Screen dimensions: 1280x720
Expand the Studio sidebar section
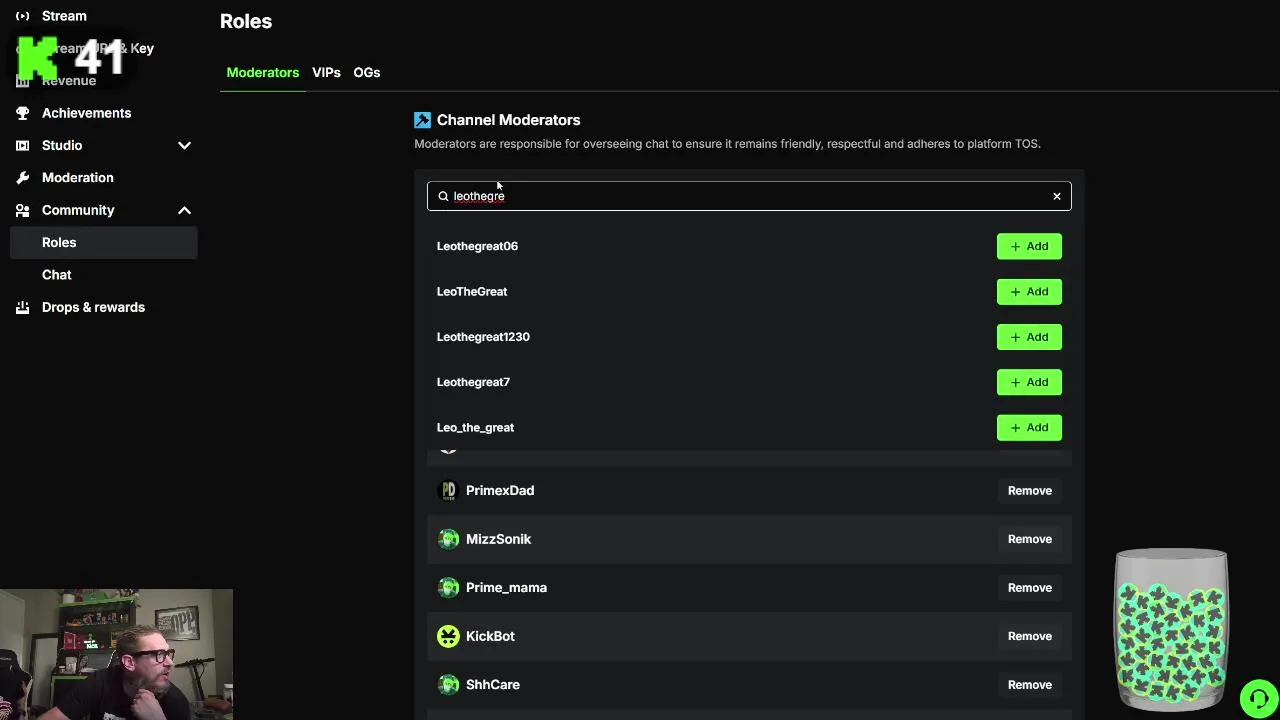pos(184,146)
